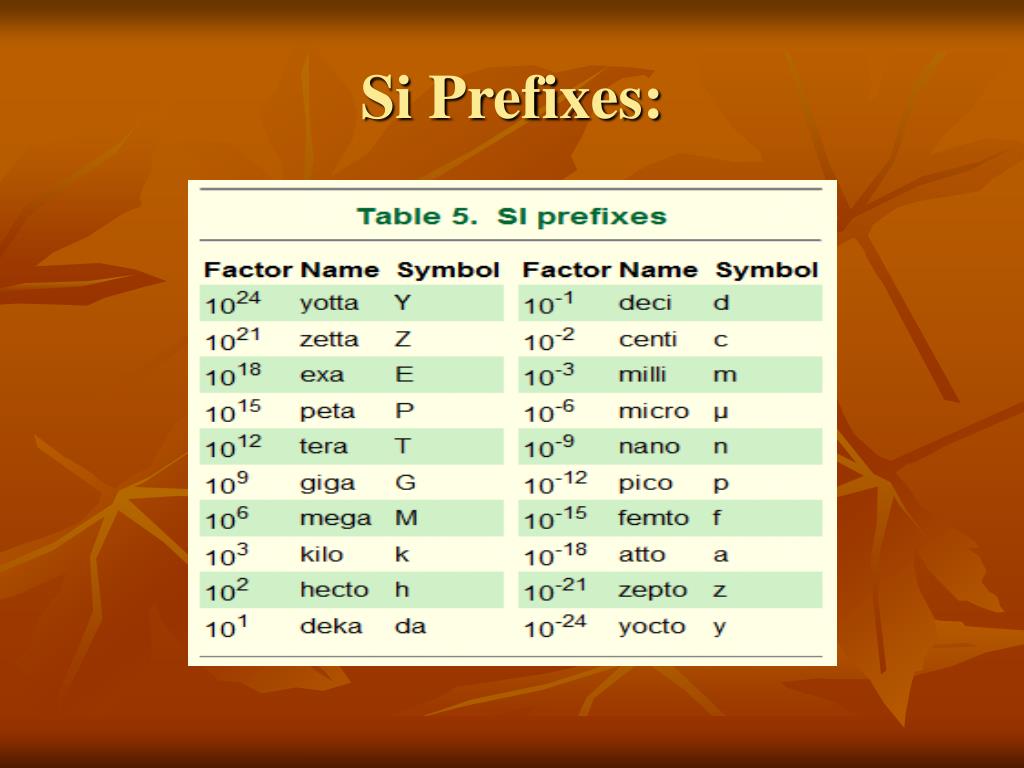Select symbol "µ" in the micro row
Screen dimensions: 1024x768
[721, 413]
